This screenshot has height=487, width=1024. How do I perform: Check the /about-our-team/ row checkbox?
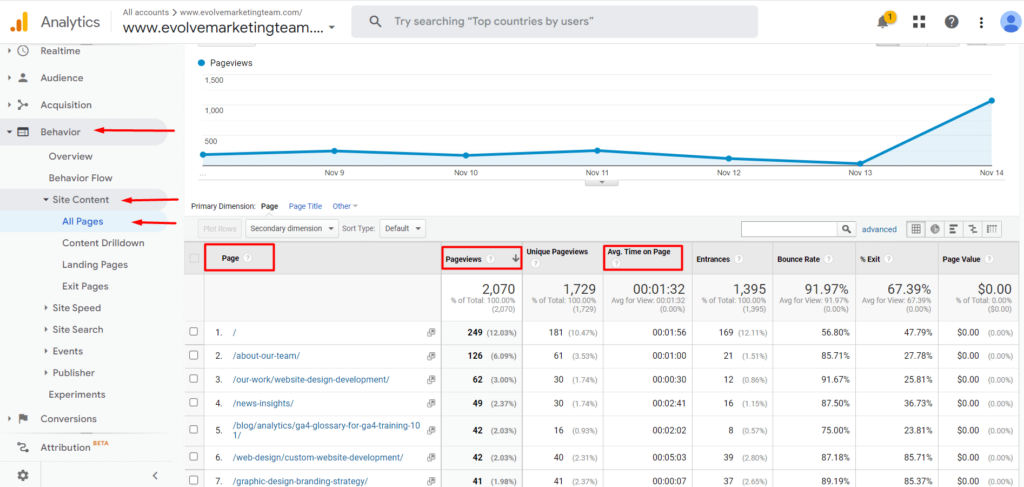point(194,355)
